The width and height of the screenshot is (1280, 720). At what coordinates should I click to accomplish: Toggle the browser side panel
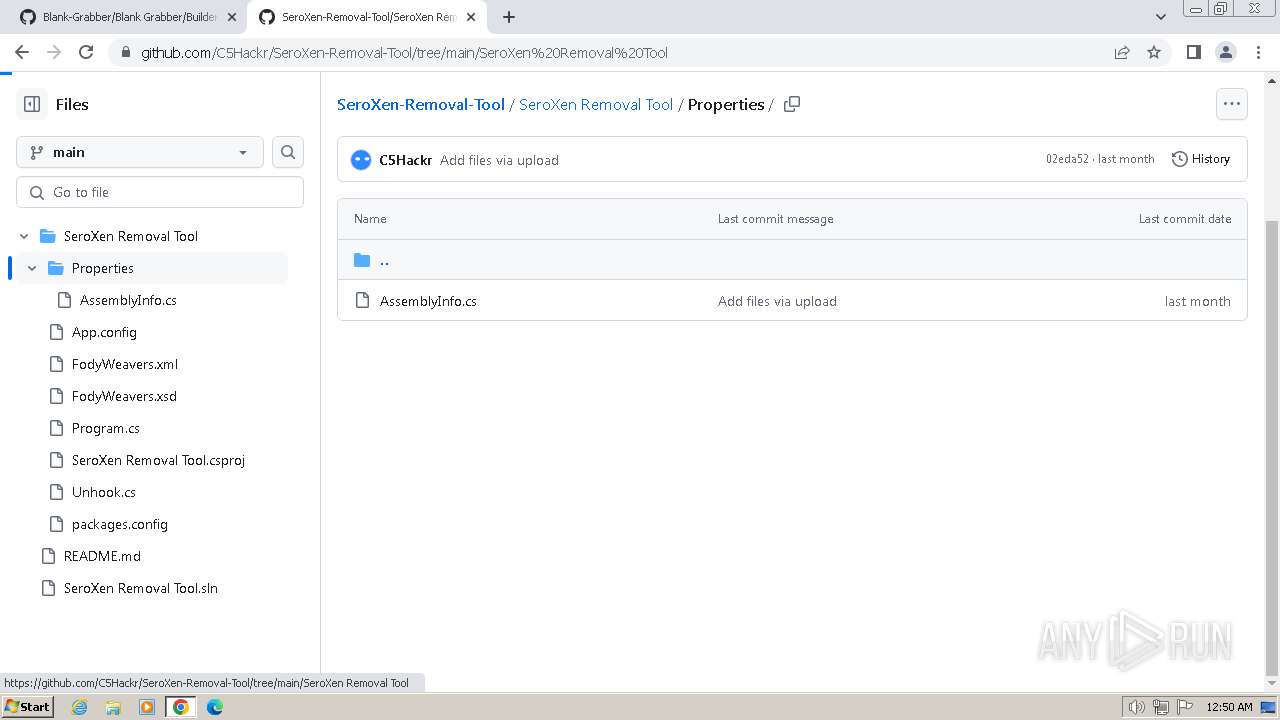1193,52
